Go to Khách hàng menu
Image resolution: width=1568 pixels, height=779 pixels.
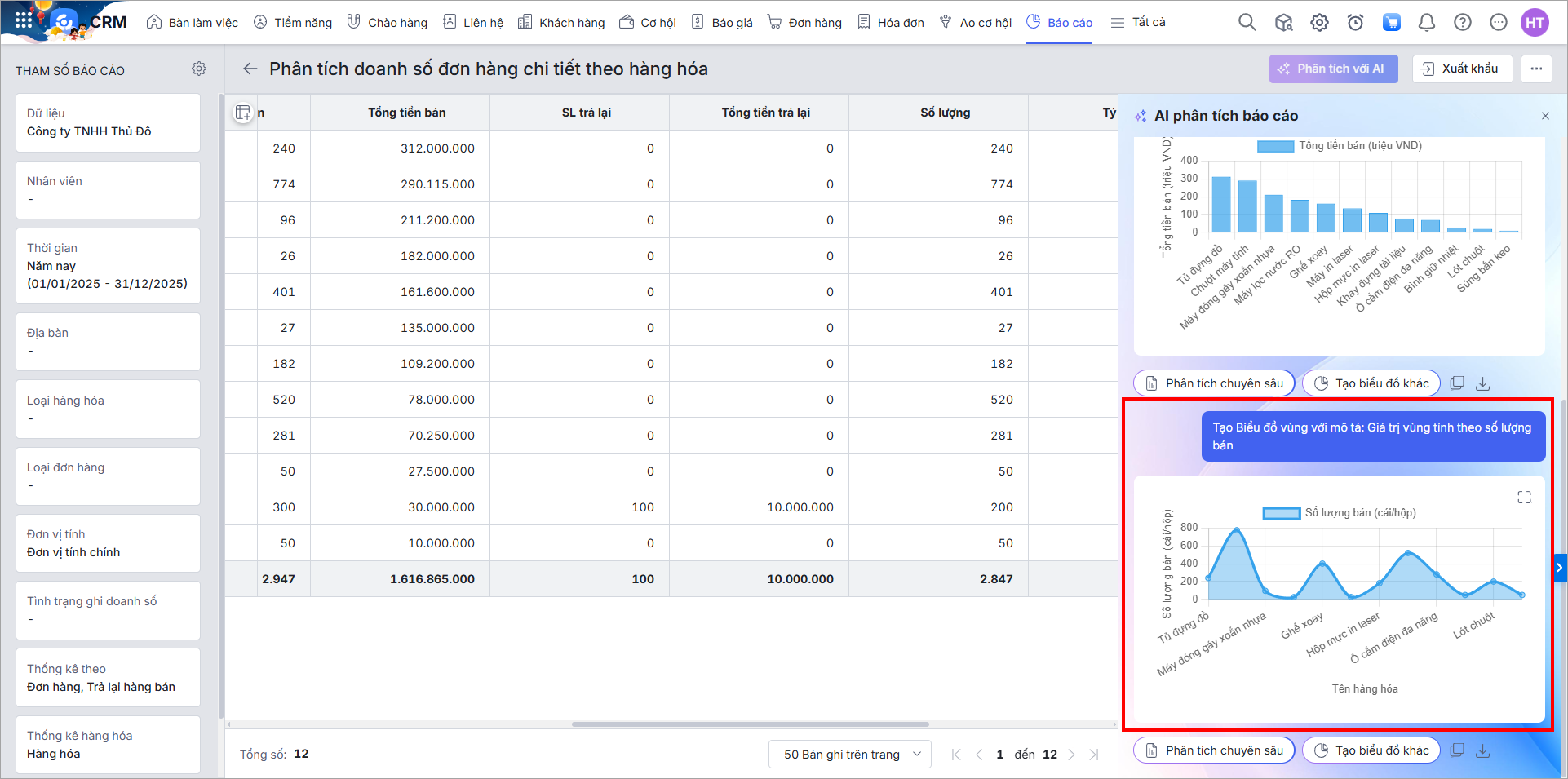coord(561,23)
